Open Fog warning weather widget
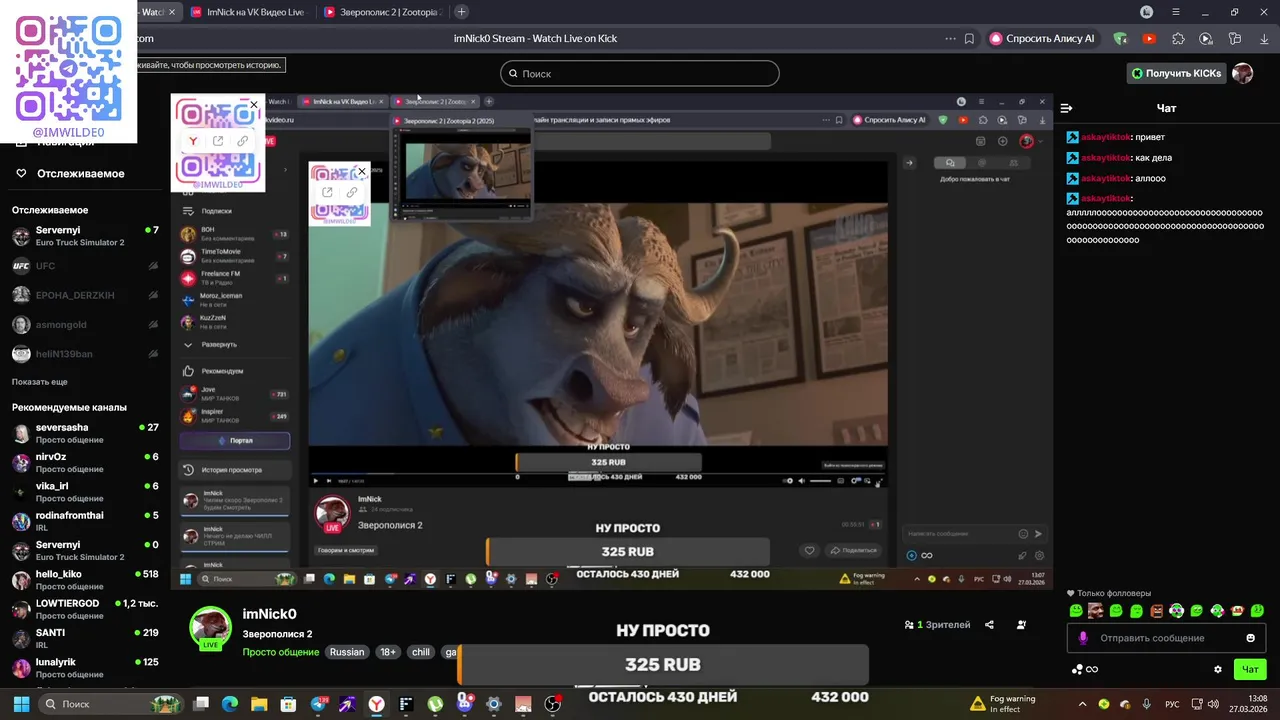The width and height of the screenshot is (1280, 720). pos(1003,704)
